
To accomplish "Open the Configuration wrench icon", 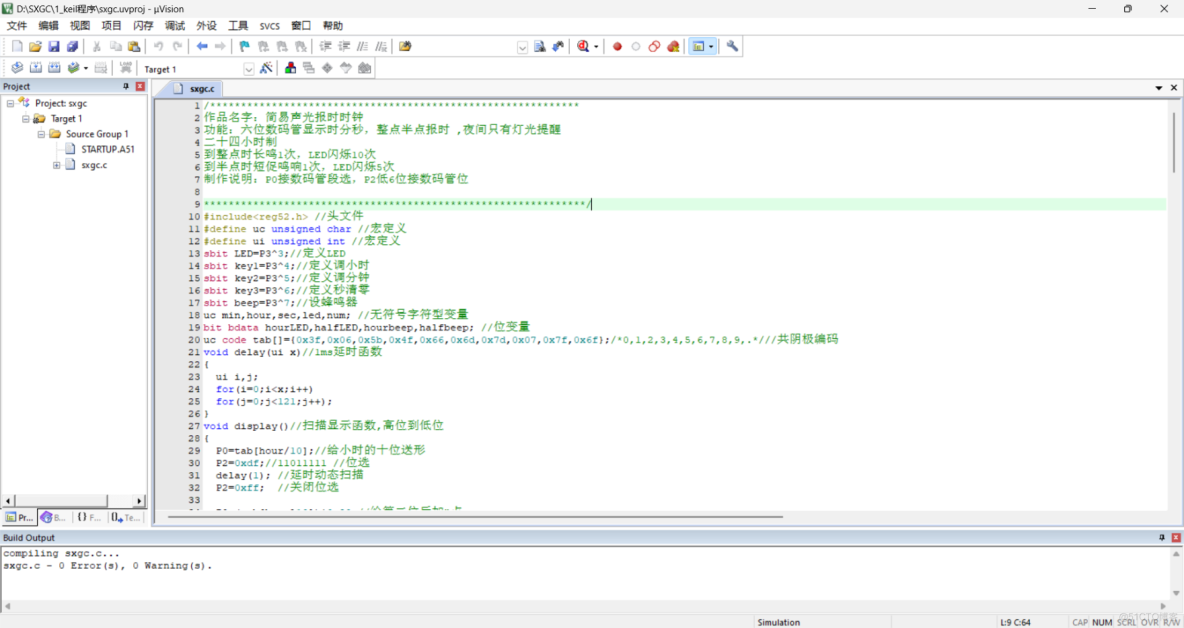I will (732, 47).
